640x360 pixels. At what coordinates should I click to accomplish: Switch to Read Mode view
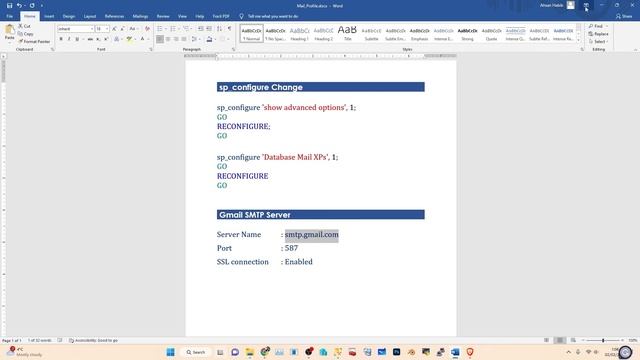547,340
